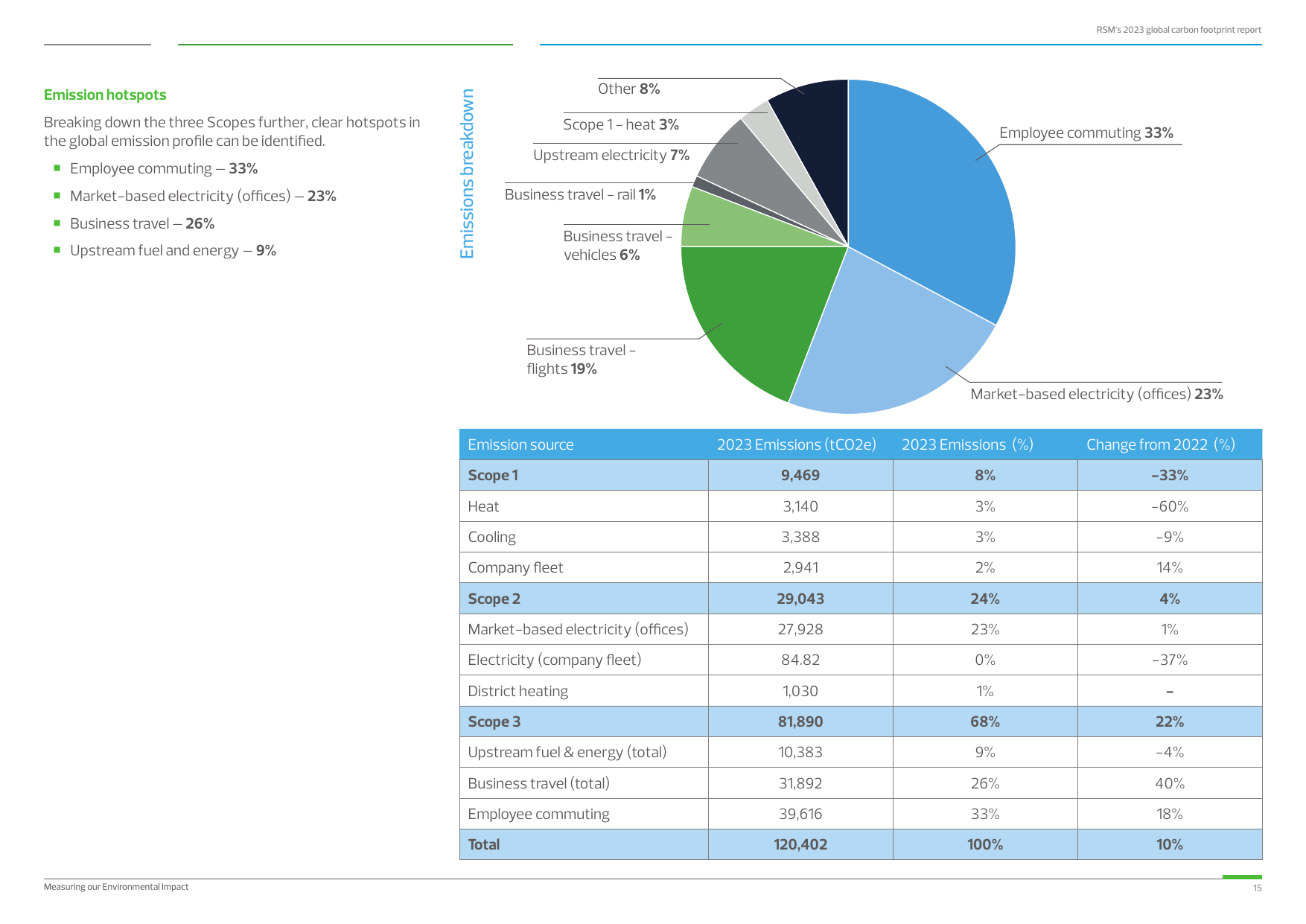Image resolution: width=1306 pixels, height=924 pixels.
Task: Click the value 9,469
Action: tap(800, 475)
